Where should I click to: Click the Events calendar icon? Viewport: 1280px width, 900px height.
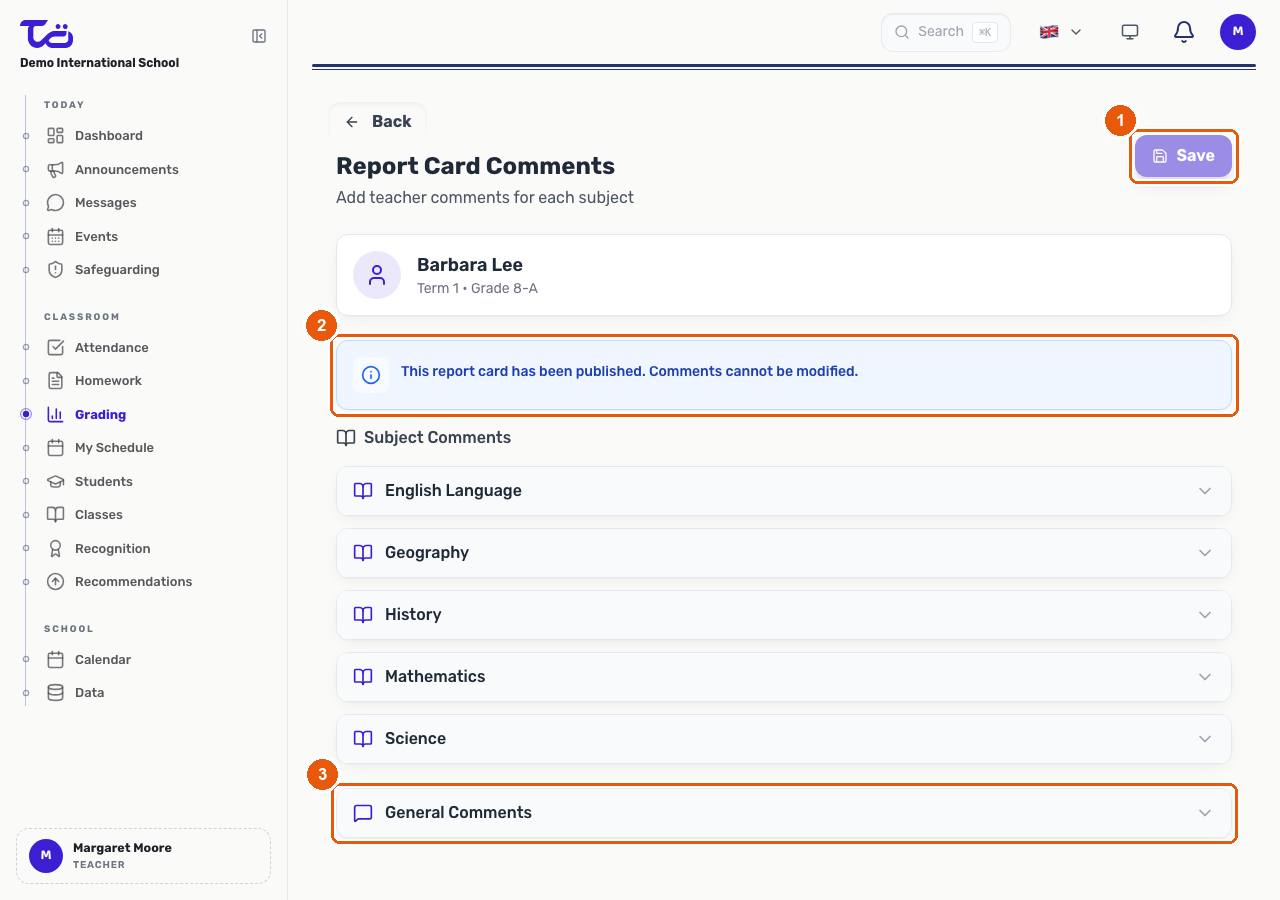pos(56,236)
